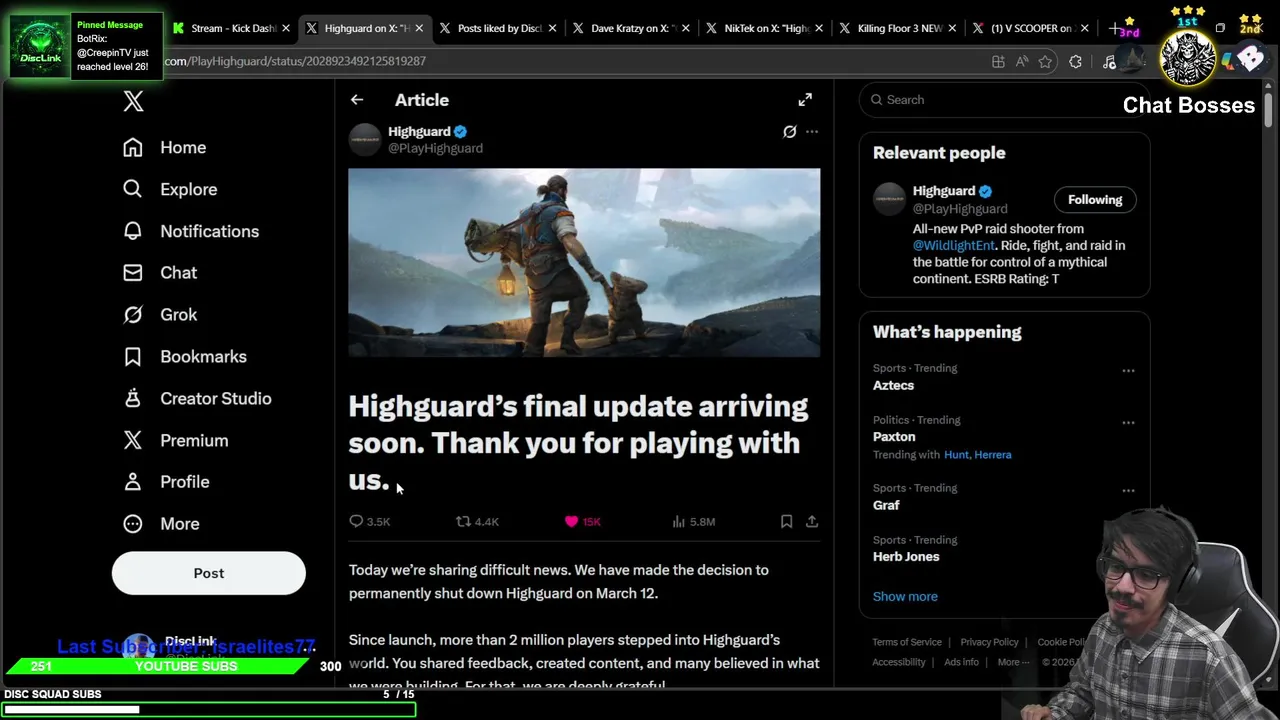Bookmark page with browser star icon
The height and width of the screenshot is (720, 1280).
[x=1045, y=62]
